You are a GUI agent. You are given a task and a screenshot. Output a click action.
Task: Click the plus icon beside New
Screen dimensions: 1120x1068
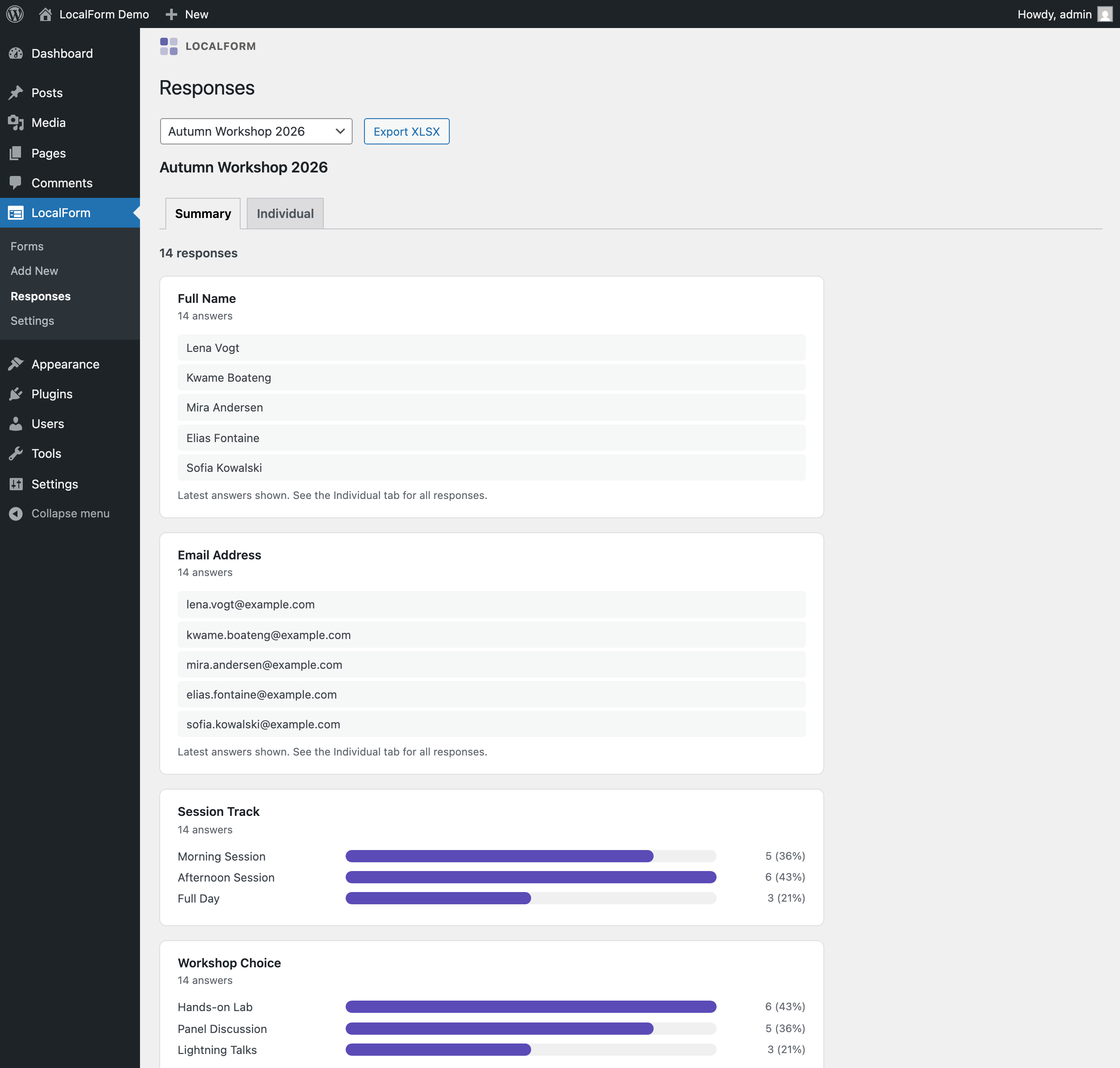(x=171, y=14)
